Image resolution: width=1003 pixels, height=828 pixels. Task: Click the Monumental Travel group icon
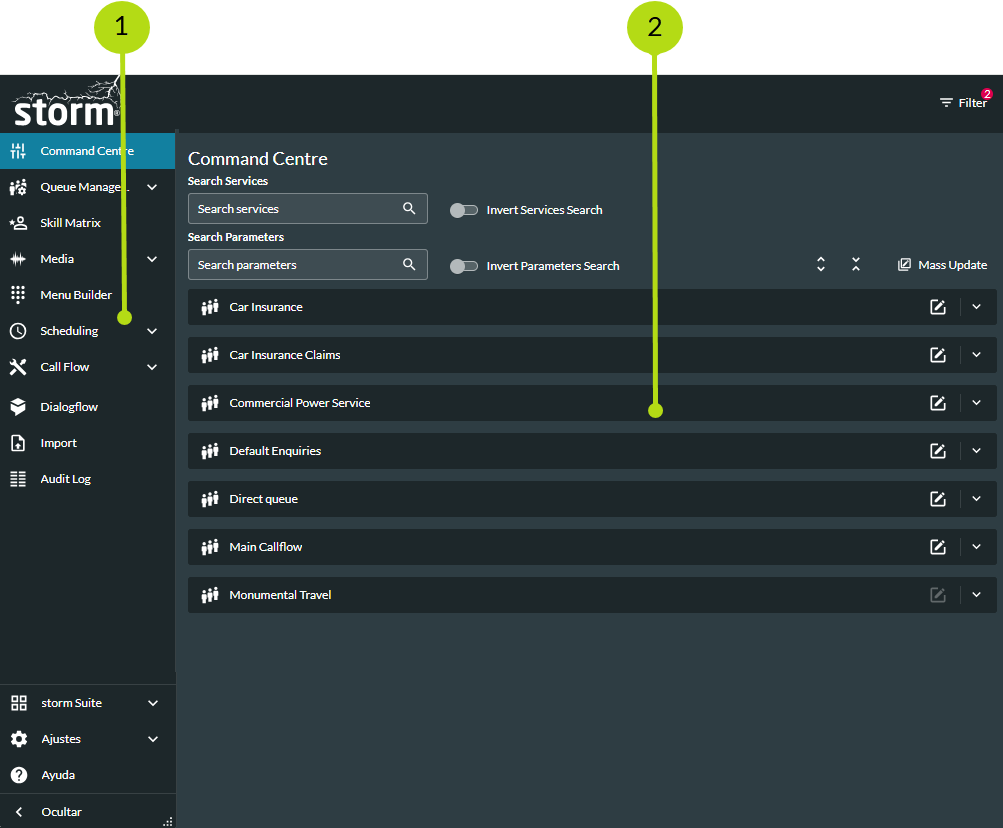(x=210, y=595)
